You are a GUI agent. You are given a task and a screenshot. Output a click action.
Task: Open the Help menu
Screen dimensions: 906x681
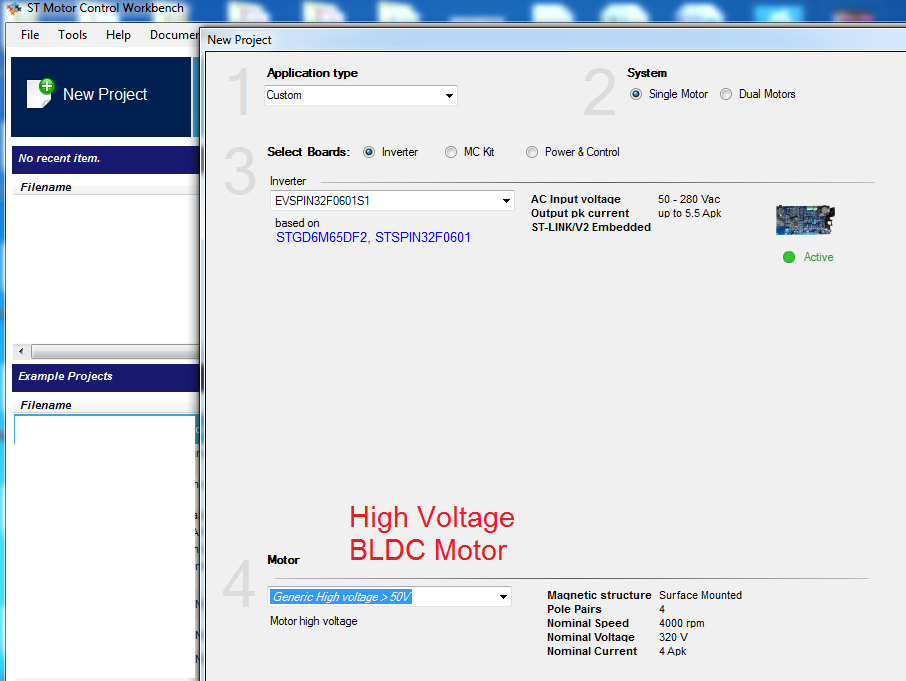tap(118, 35)
